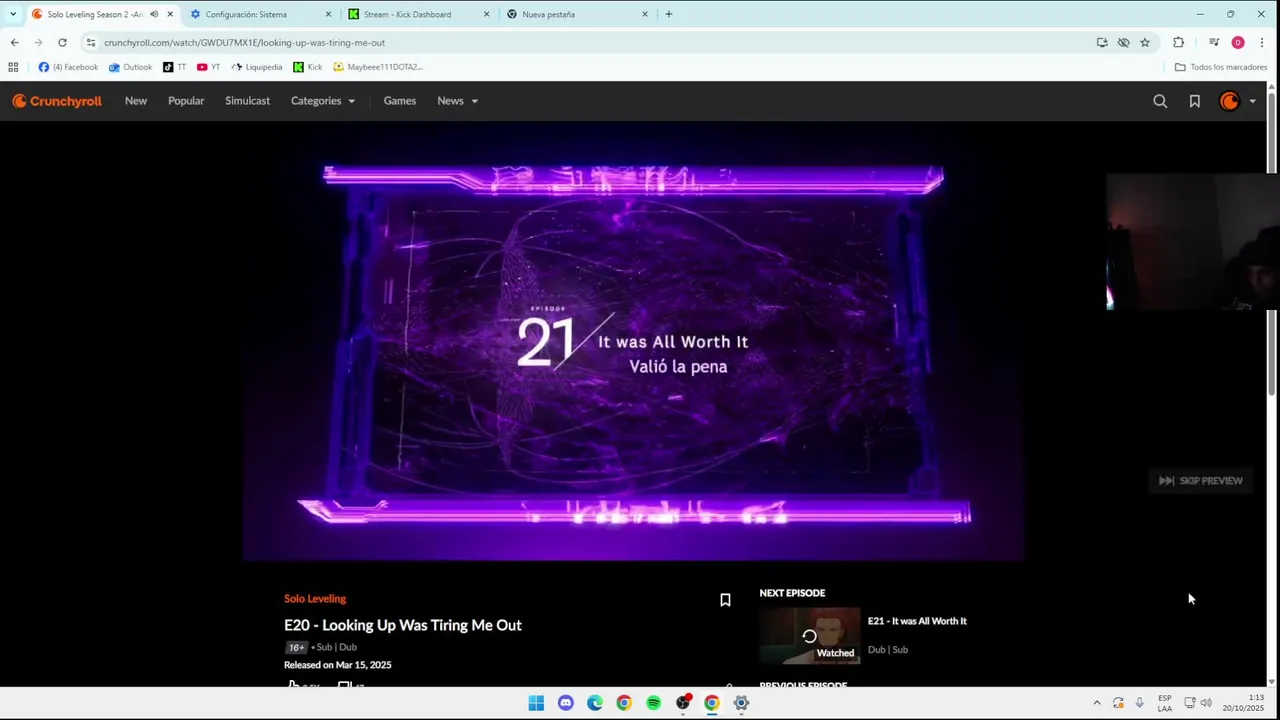This screenshot has height=720, width=1280.
Task: Click the Skip Preview button
Action: click(x=1200, y=481)
